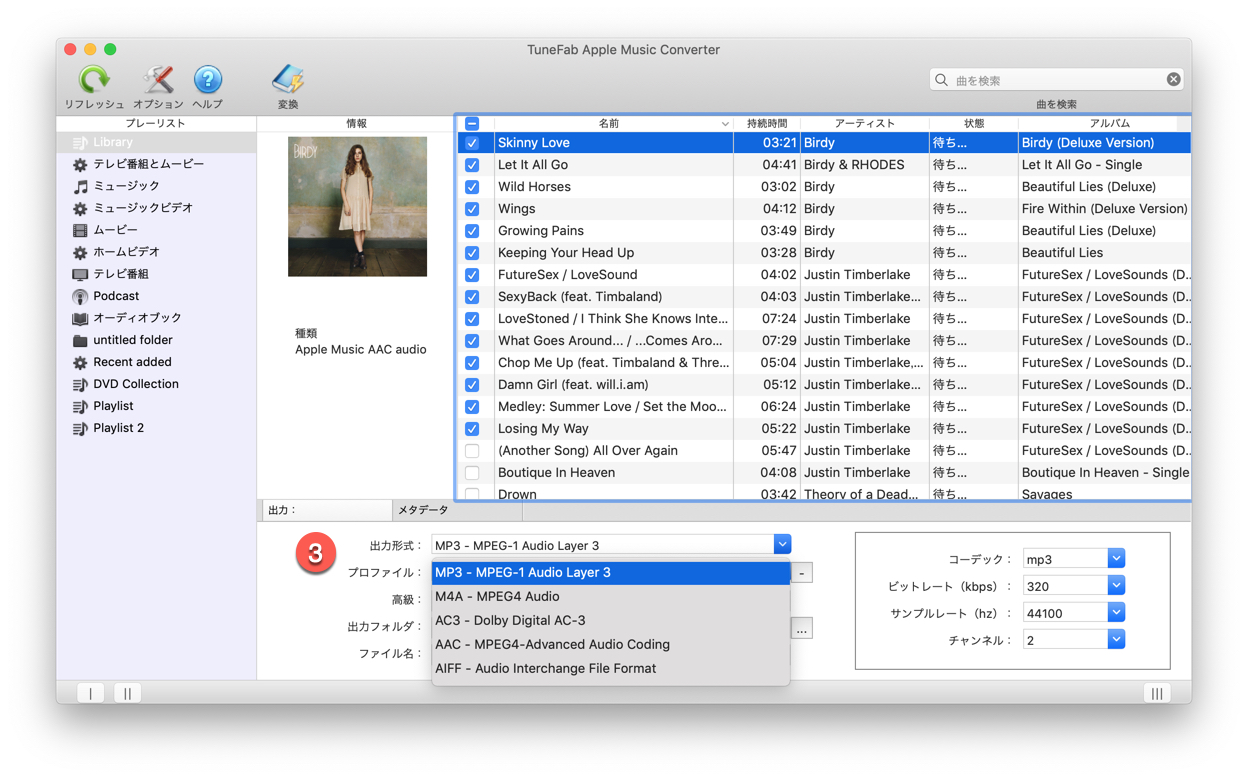This screenshot has height=778, width=1248.
Task: Click the single-bar layout button bottom-left
Action: pos(90,693)
